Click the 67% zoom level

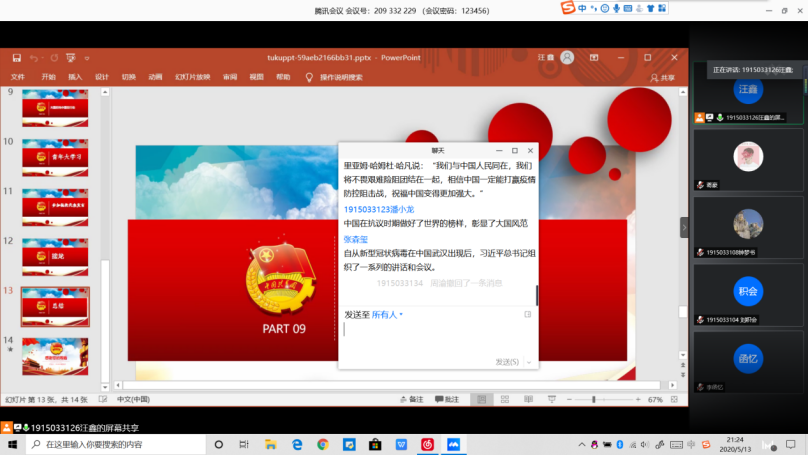tap(655, 399)
